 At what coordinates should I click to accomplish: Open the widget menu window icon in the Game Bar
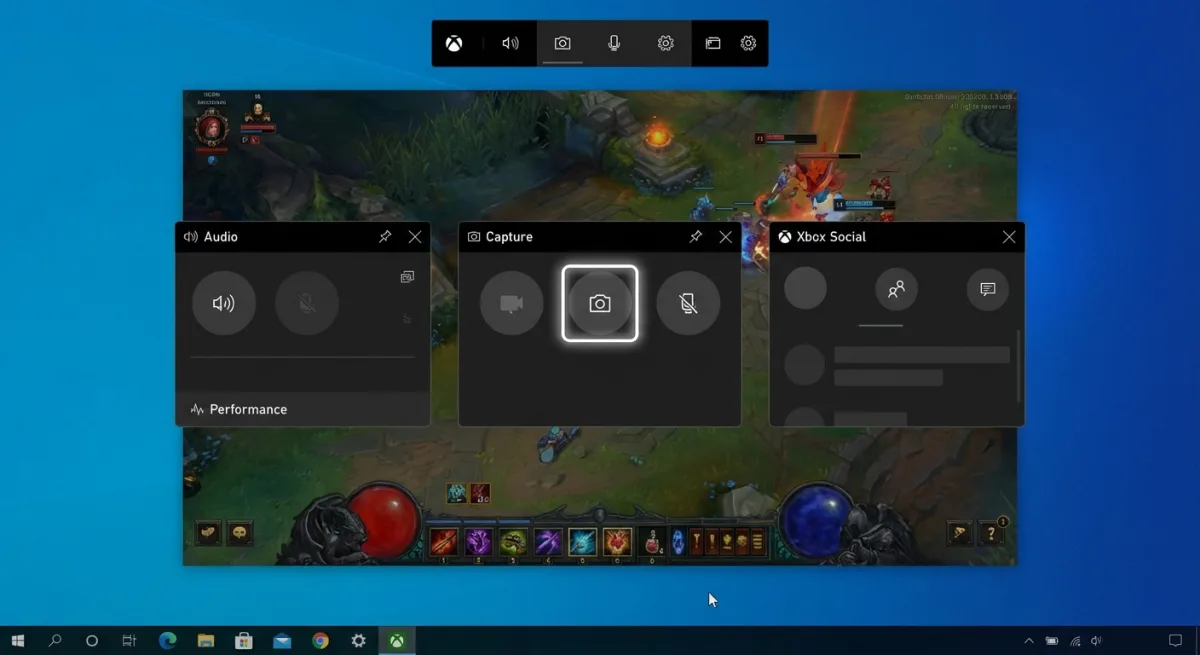pyautogui.click(x=713, y=43)
